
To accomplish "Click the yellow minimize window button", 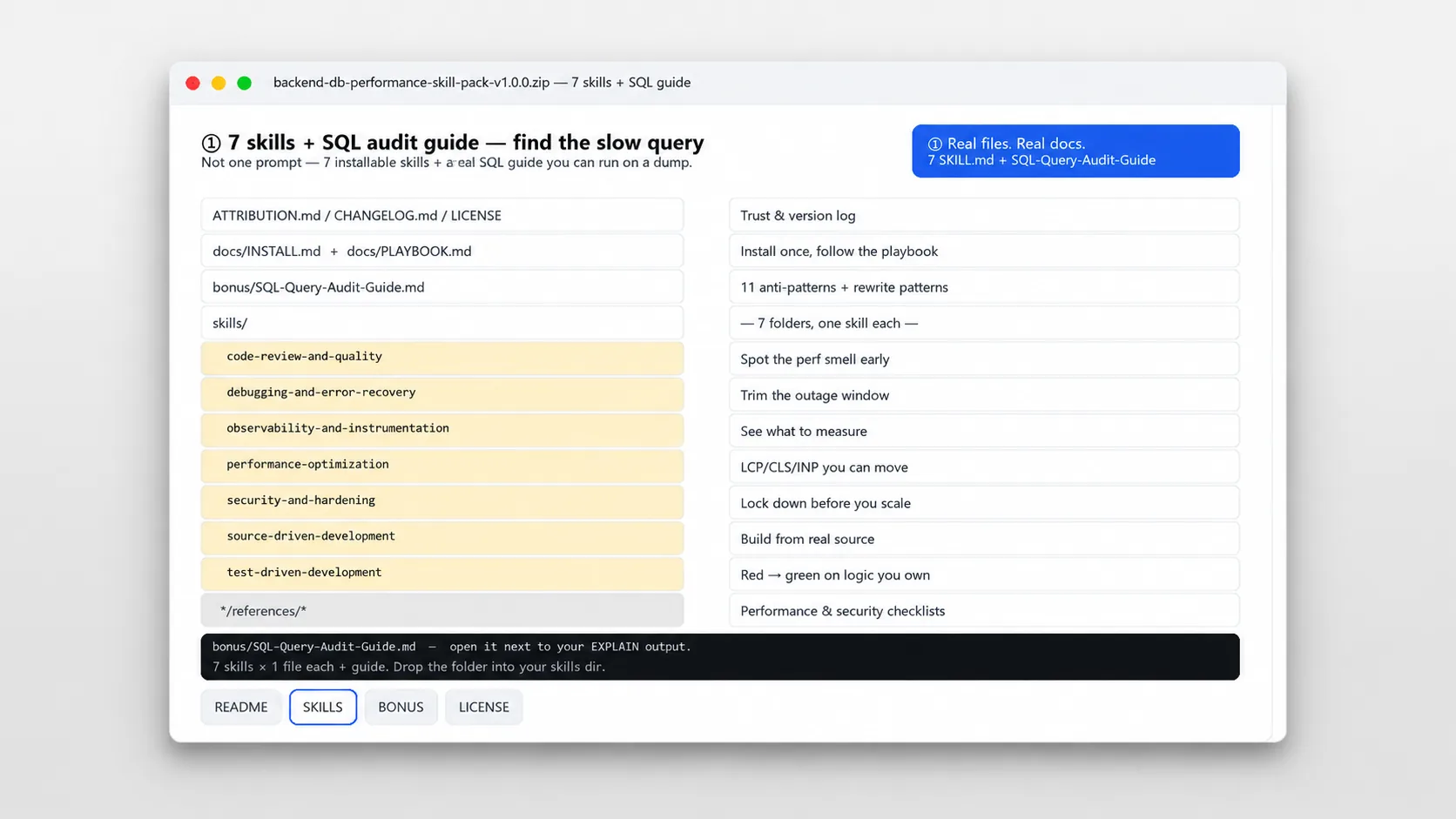I will coord(219,83).
